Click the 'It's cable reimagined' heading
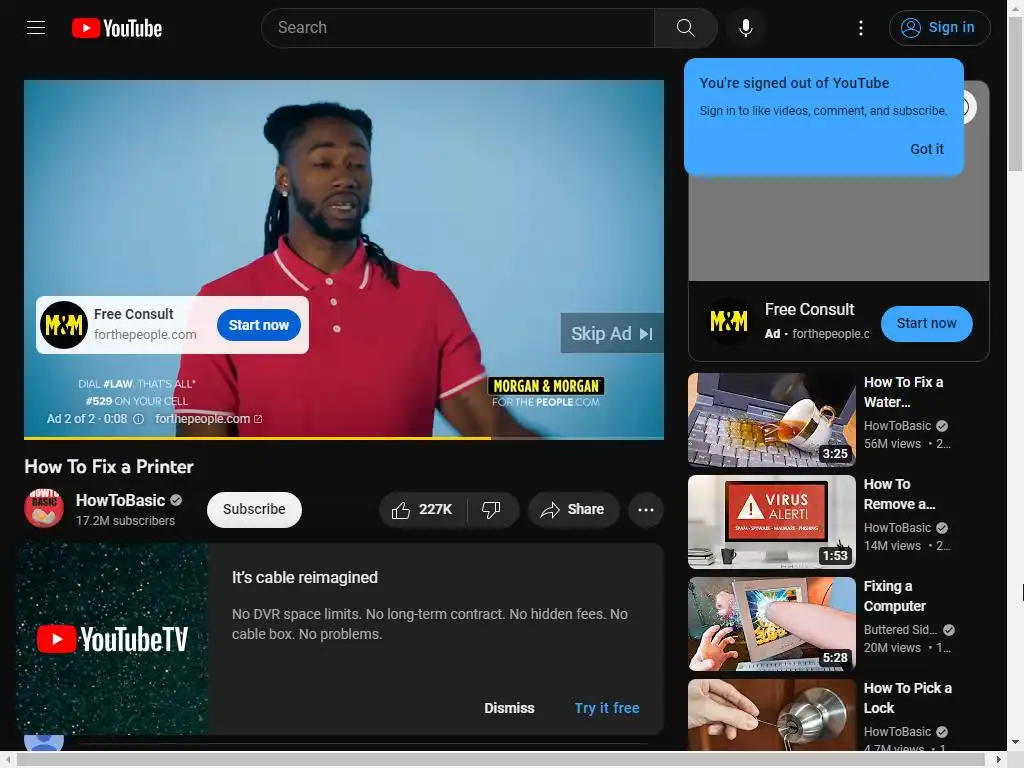1024x768 pixels. pyautogui.click(x=304, y=577)
